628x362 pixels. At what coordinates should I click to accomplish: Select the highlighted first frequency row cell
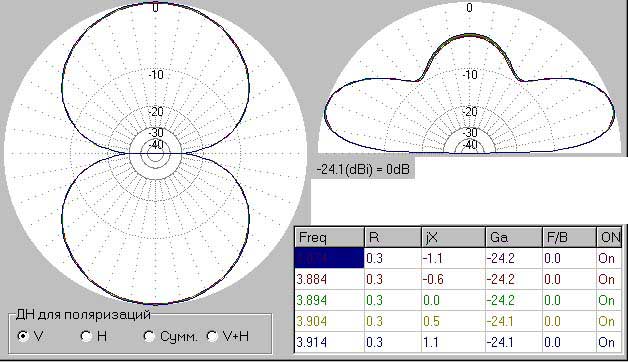coord(329,258)
